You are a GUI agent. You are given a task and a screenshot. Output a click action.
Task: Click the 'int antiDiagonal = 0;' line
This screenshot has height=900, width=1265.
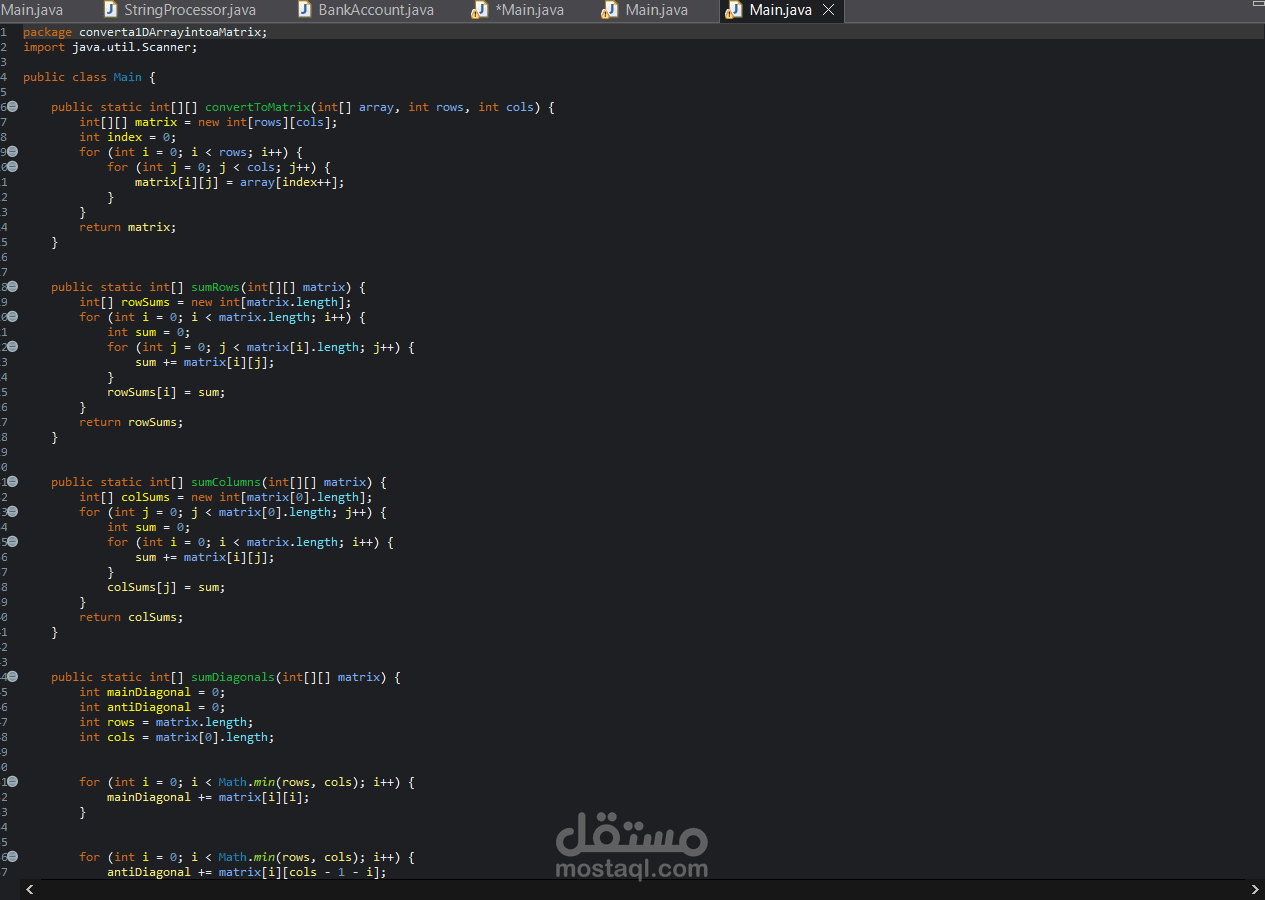point(152,707)
